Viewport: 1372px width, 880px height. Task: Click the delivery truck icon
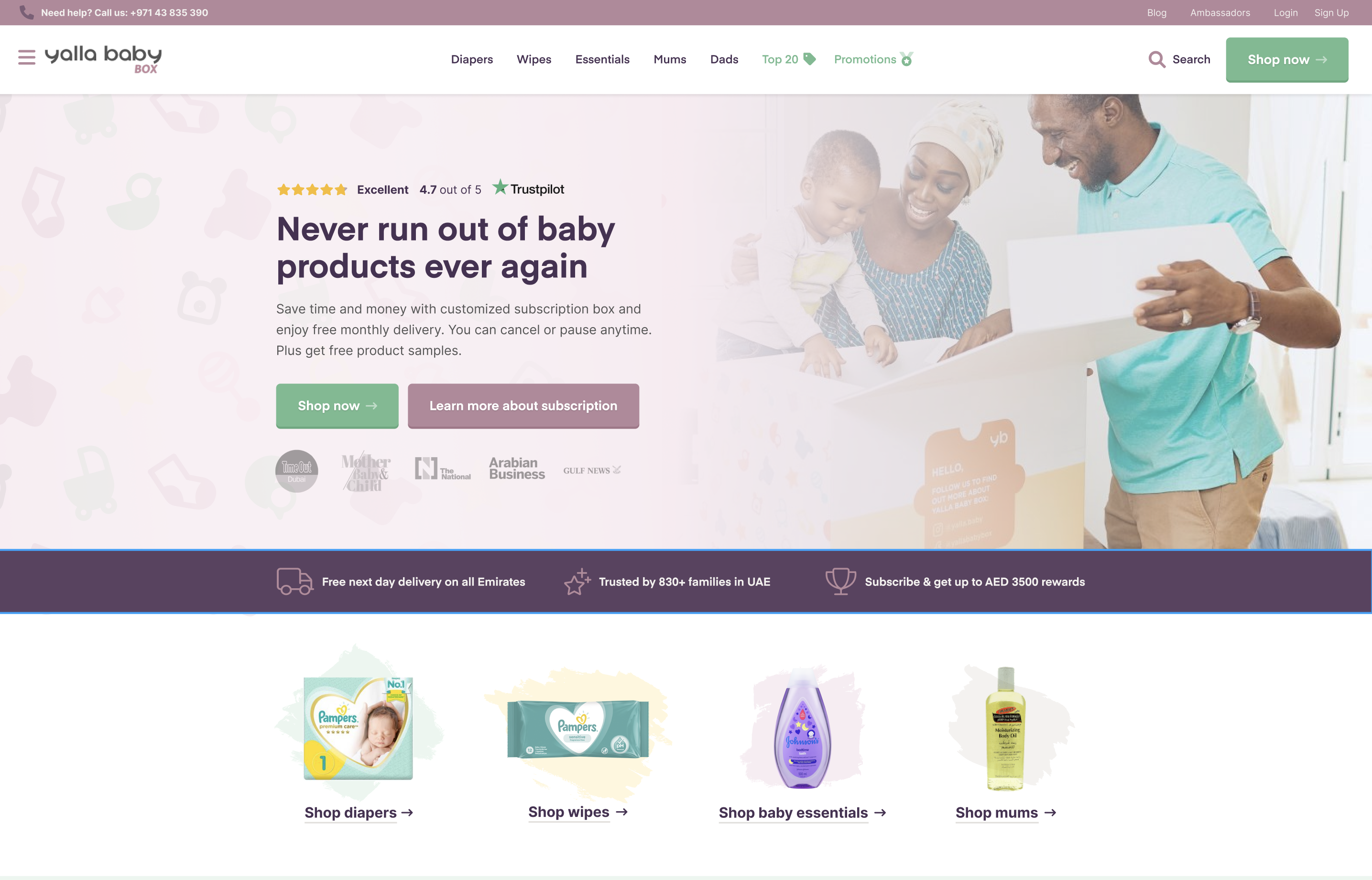tap(295, 581)
